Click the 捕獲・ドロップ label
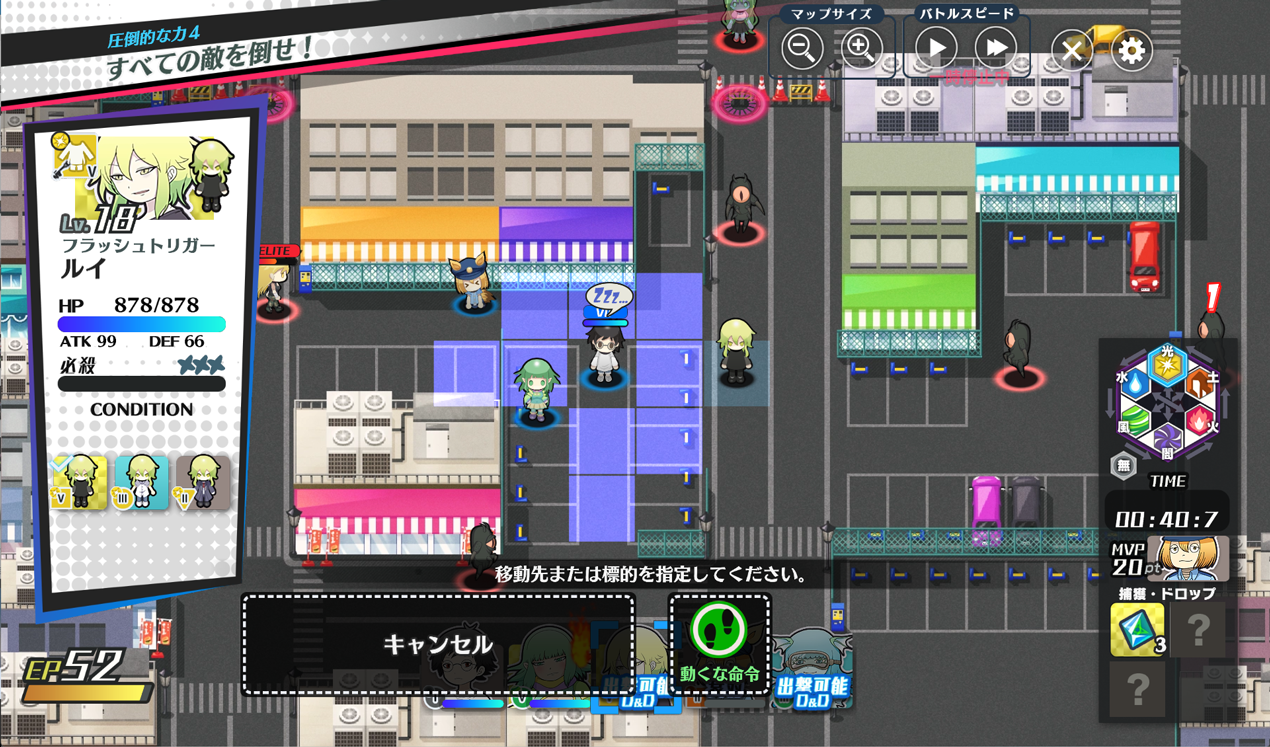 (1167, 593)
